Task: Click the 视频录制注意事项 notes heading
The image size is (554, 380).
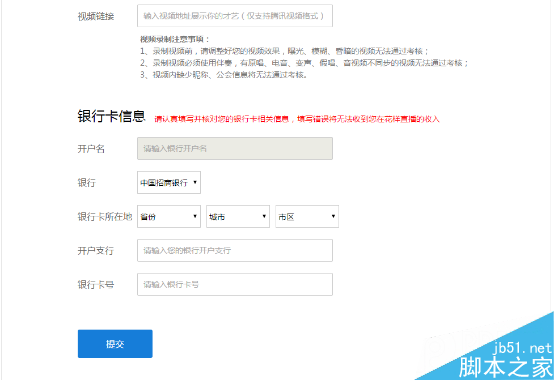Action: pos(175,39)
